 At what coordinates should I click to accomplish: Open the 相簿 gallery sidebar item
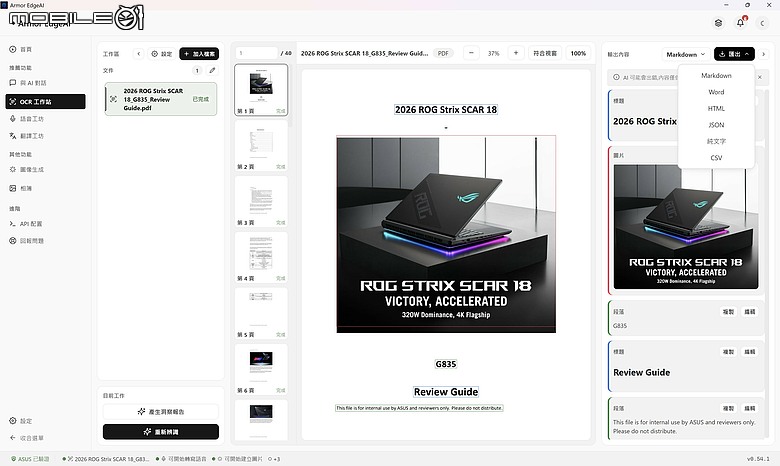click(x=21, y=188)
